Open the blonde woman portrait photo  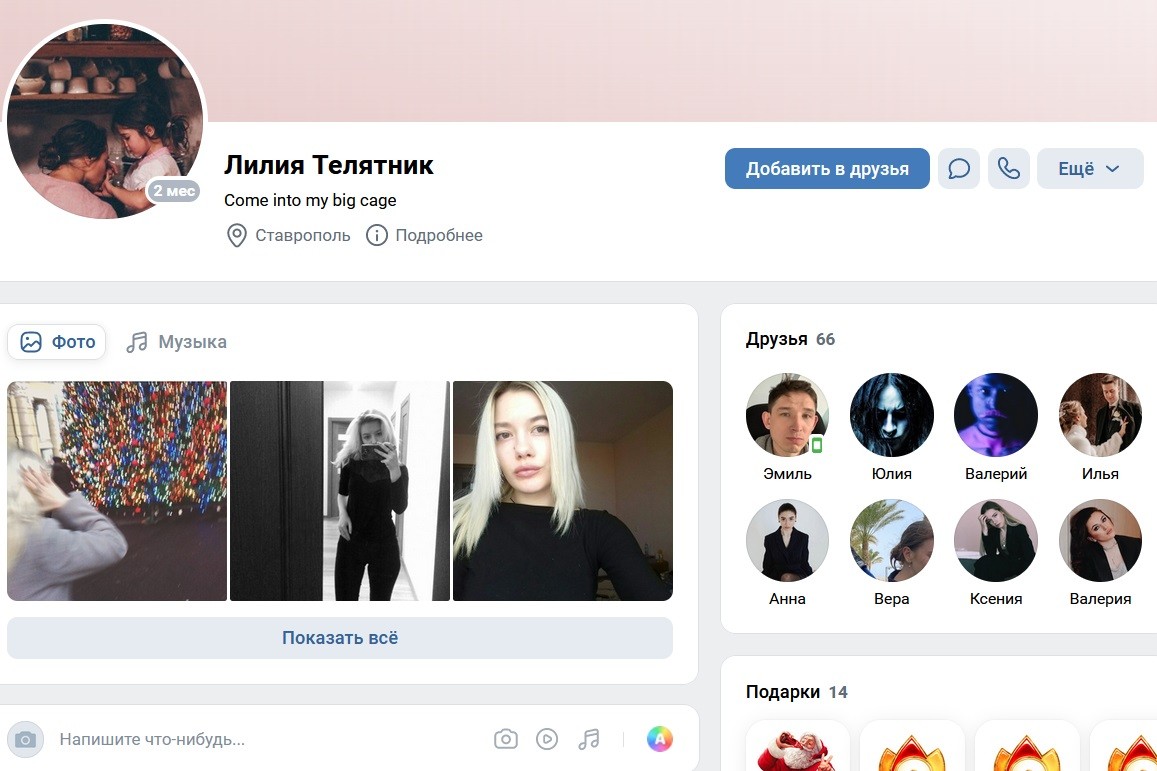click(x=563, y=491)
